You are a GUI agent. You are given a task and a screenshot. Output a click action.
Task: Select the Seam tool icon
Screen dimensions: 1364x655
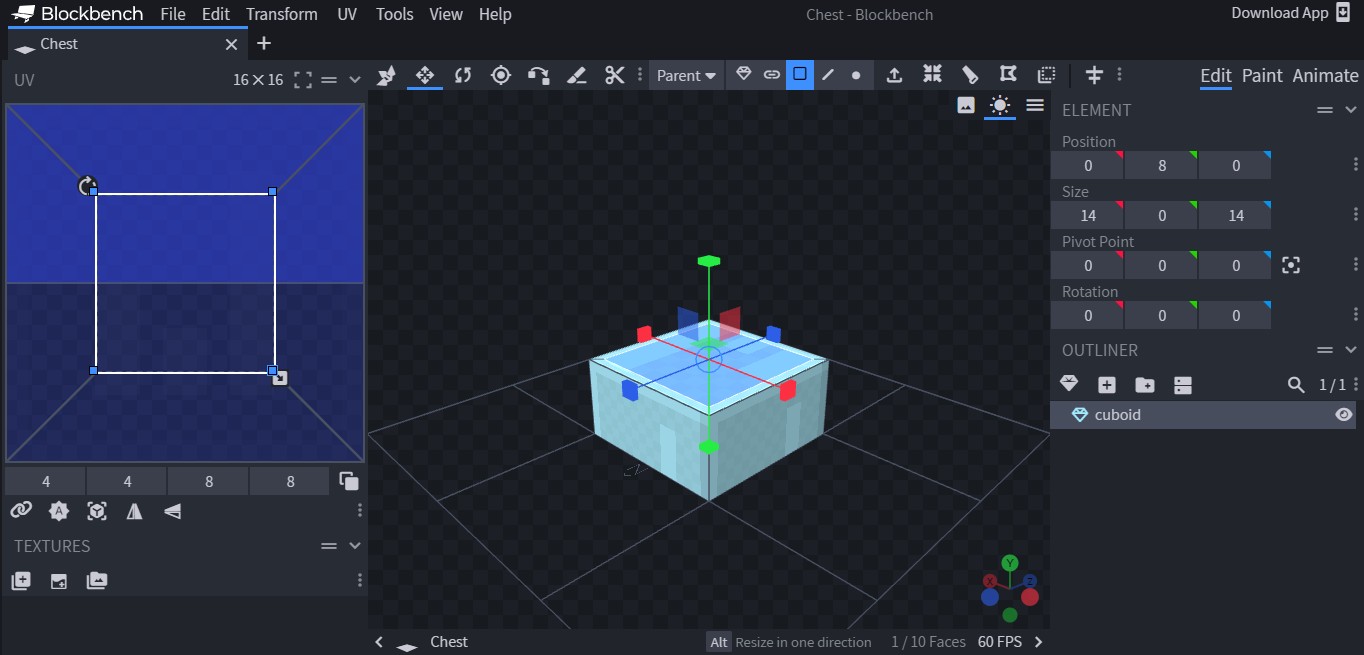(x=576, y=75)
